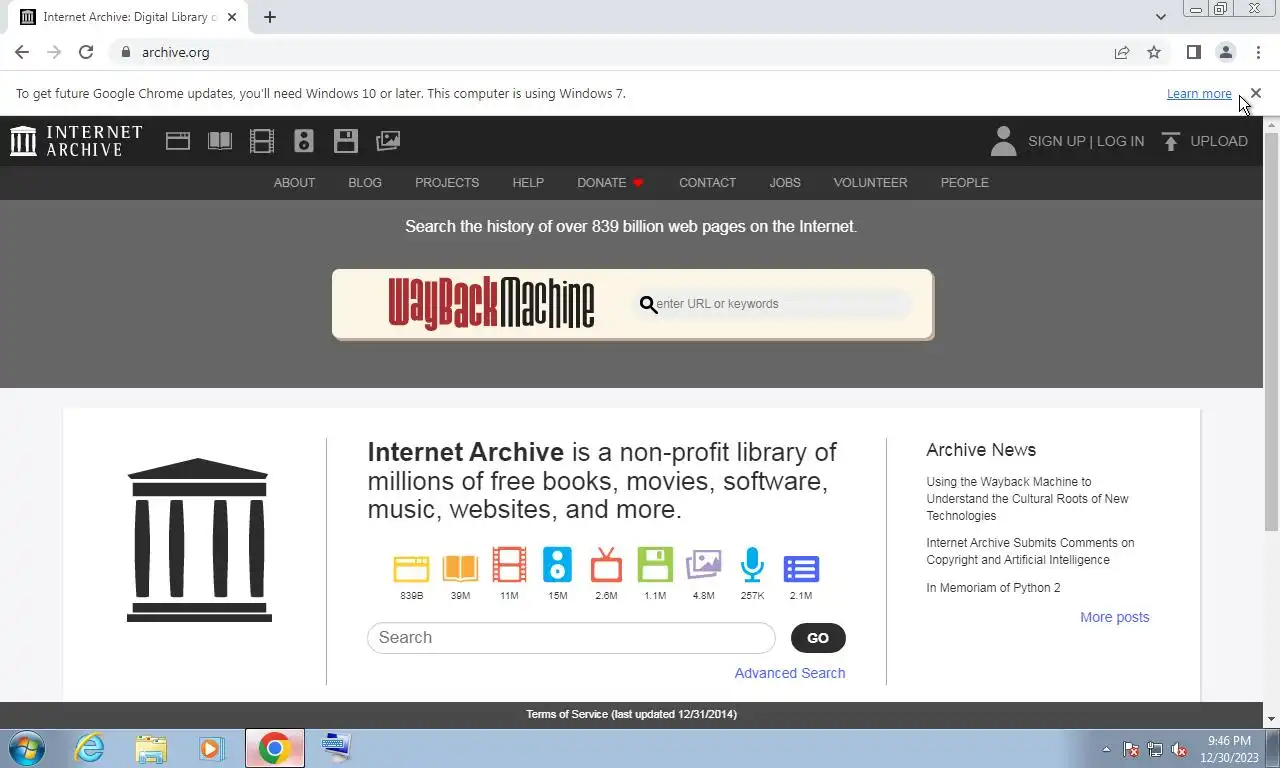Open the VOLUNTEER menu item
This screenshot has height=768, width=1280.
click(870, 183)
